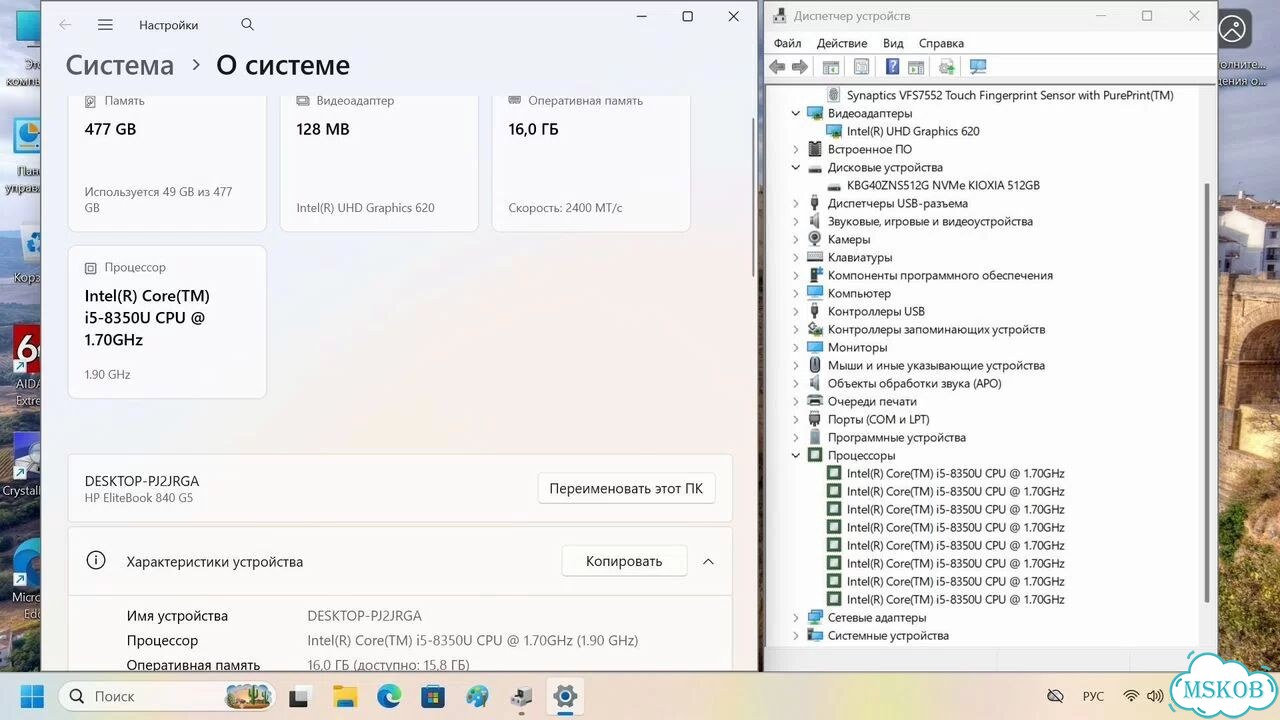
Task: Click update driver gear icon in toolbar
Action: click(946, 67)
